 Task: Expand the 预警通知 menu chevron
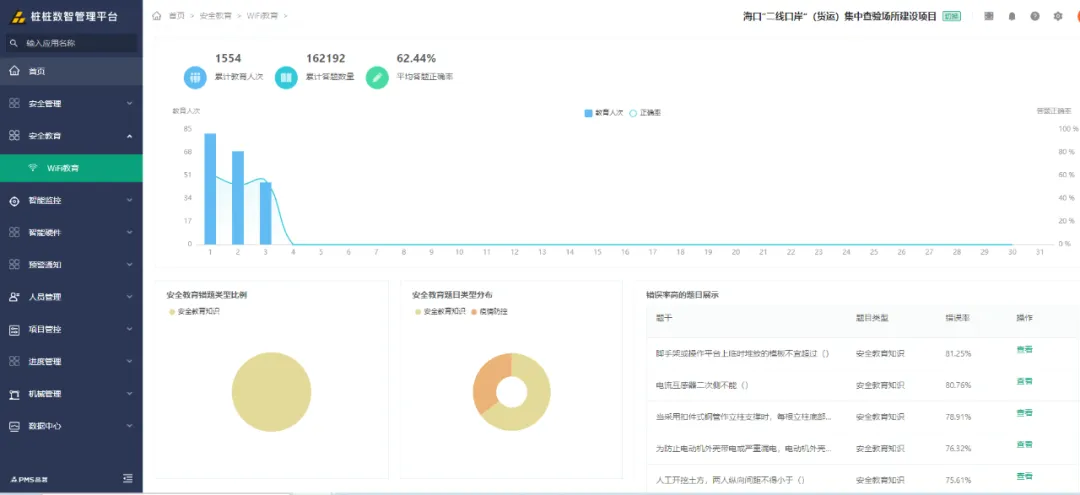click(x=129, y=264)
